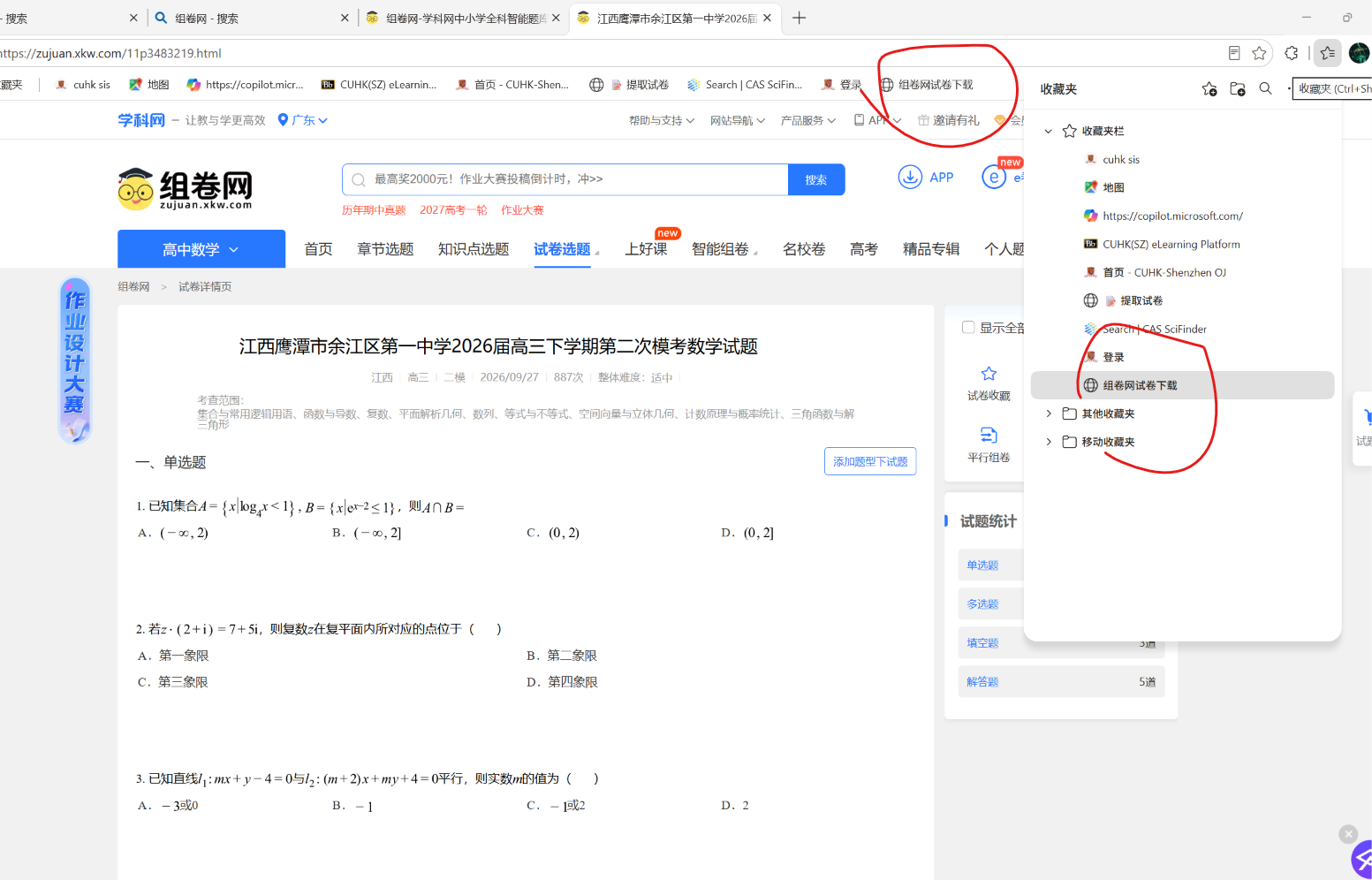This screenshot has height=880, width=1372.
Task: Go to the 首页 nav tab
Action: click(318, 249)
